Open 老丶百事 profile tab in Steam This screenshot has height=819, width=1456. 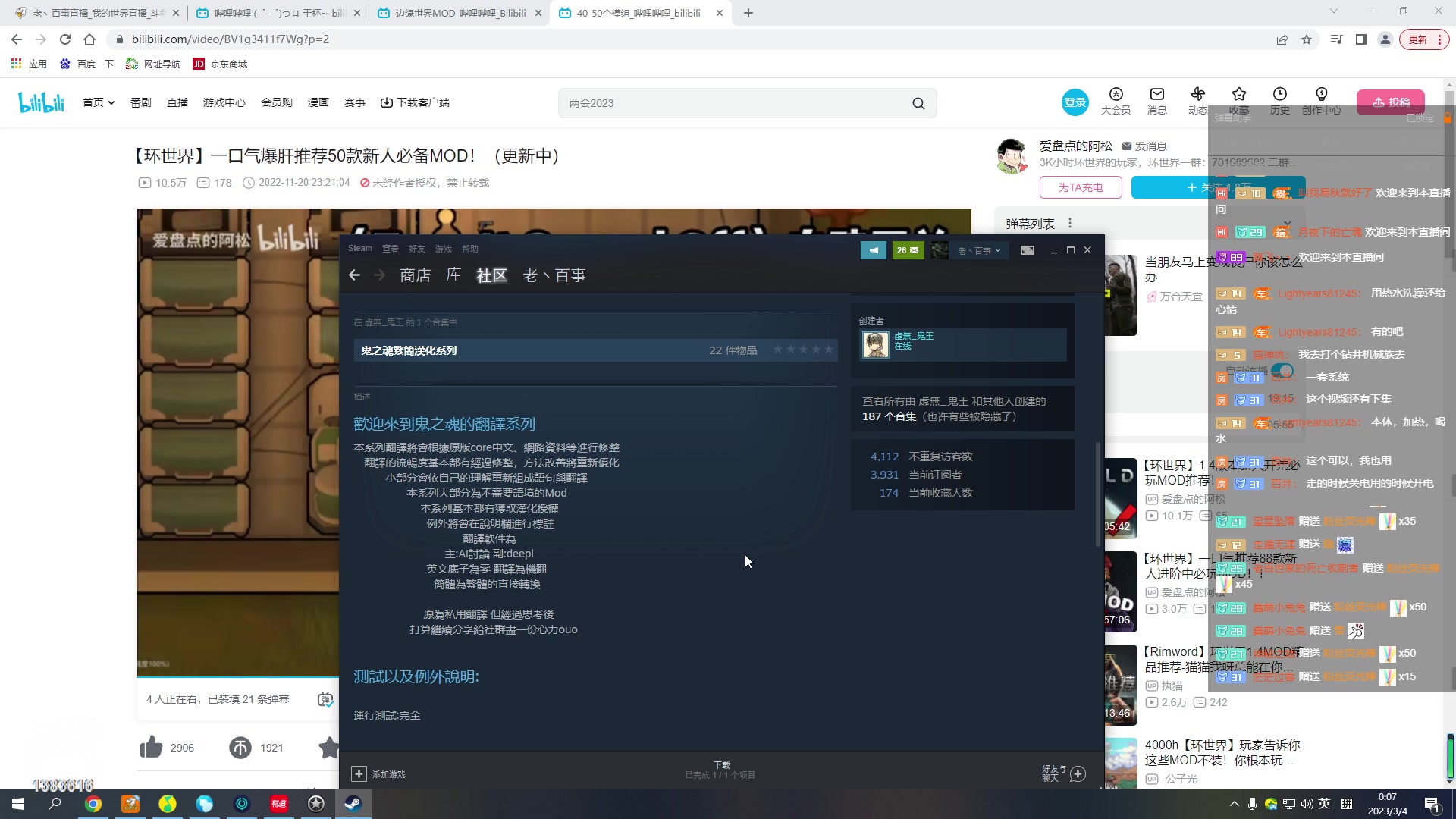[554, 275]
